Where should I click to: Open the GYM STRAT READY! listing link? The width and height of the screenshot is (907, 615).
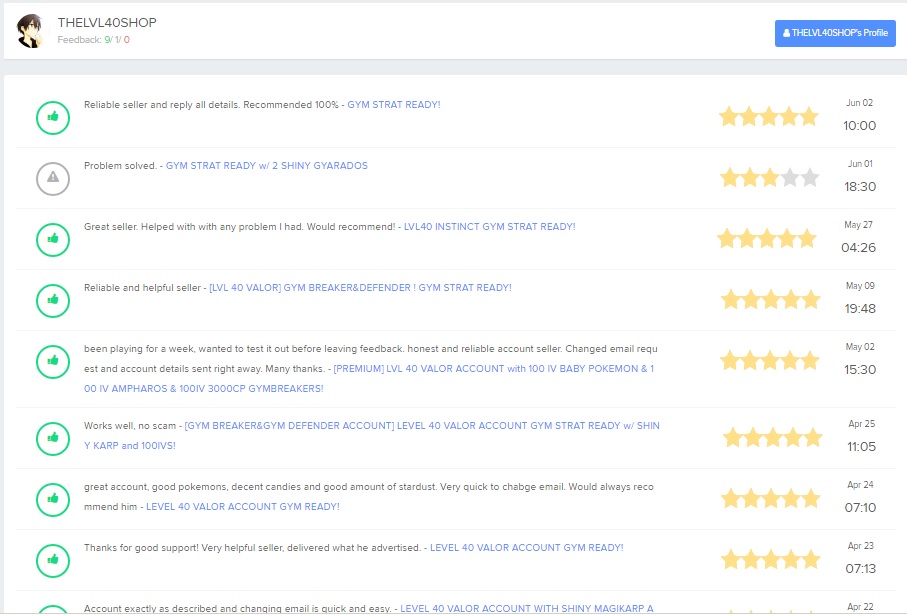point(394,105)
